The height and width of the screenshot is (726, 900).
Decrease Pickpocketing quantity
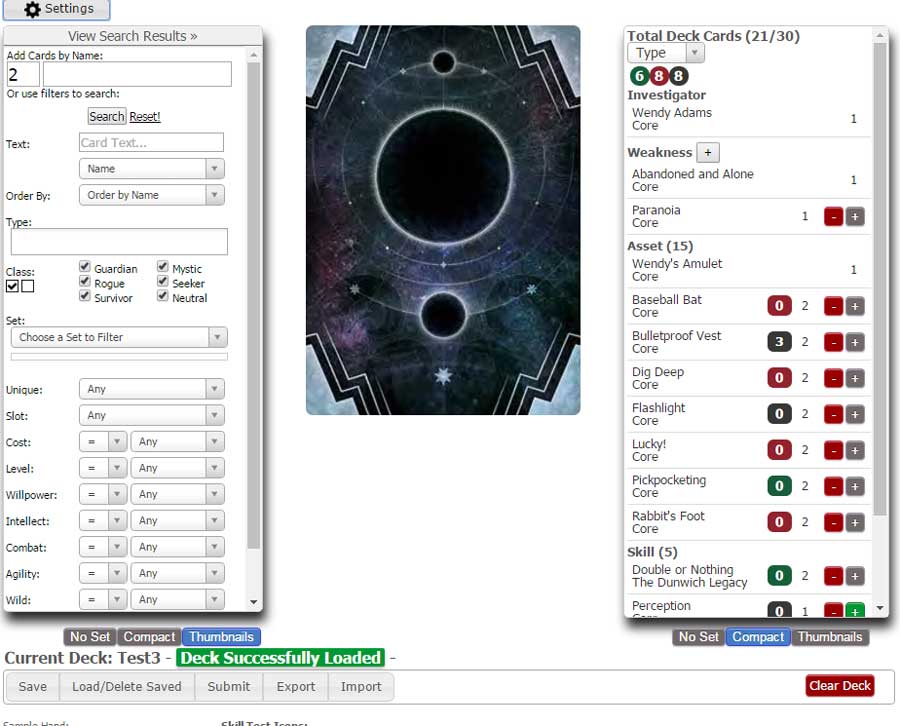point(833,487)
